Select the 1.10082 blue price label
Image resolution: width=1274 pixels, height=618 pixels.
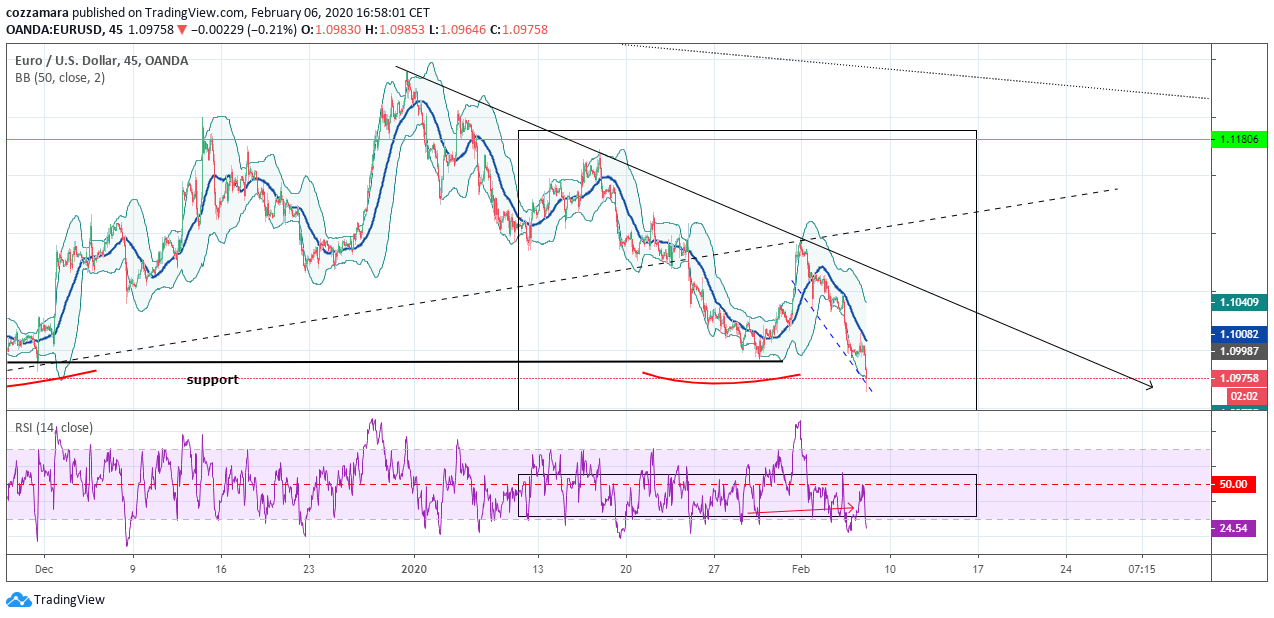tap(1239, 334)
